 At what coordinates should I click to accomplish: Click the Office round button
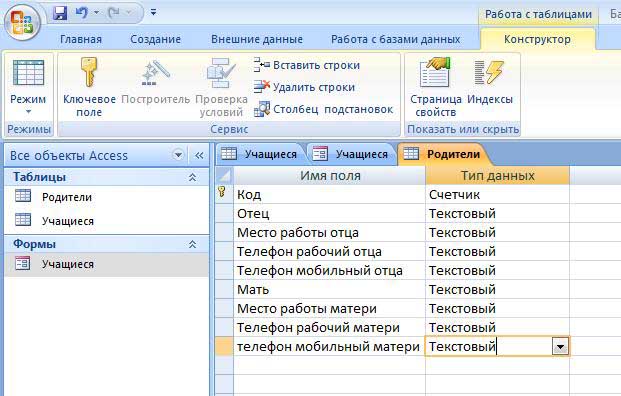(x=22, y=22)
